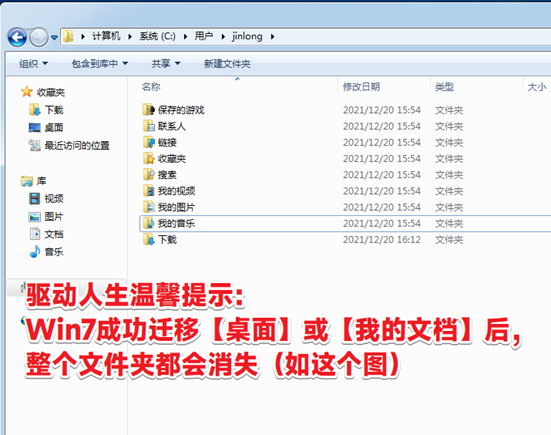The width and height of the screenshot is (551, 435).
Task: Click the greyed Forward arrow button
Action: pyautogui.click(x=38, y=37)
